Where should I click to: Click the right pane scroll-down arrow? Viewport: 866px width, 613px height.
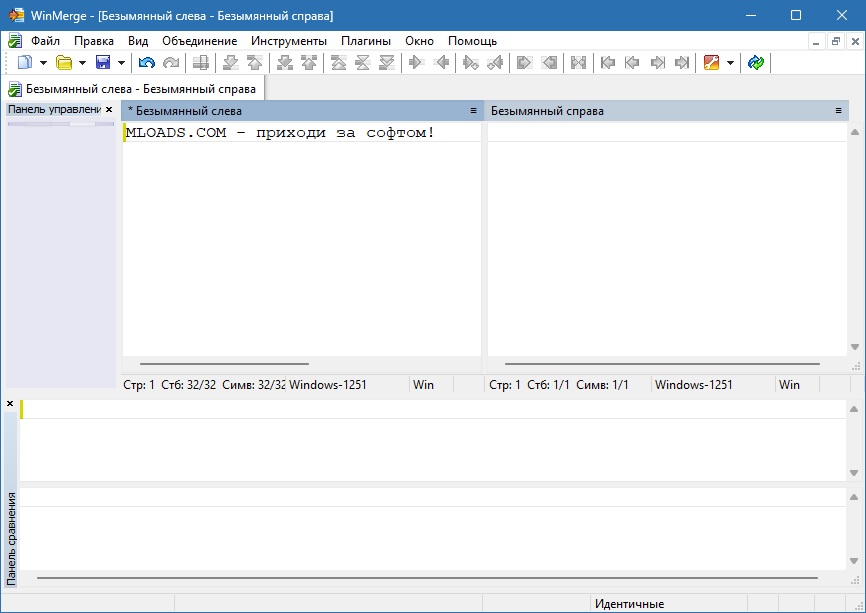(855, 347)
